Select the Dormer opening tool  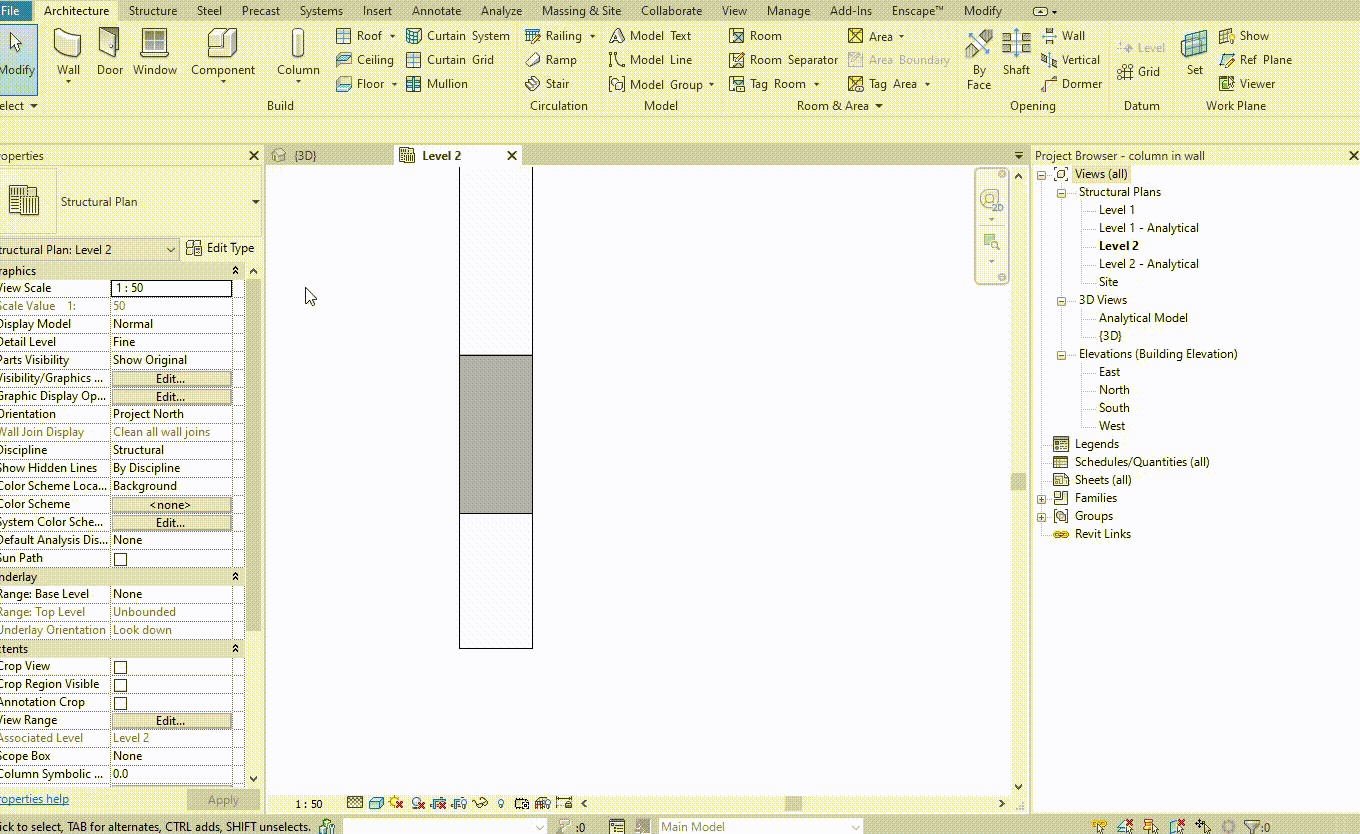coord(1072,84)
